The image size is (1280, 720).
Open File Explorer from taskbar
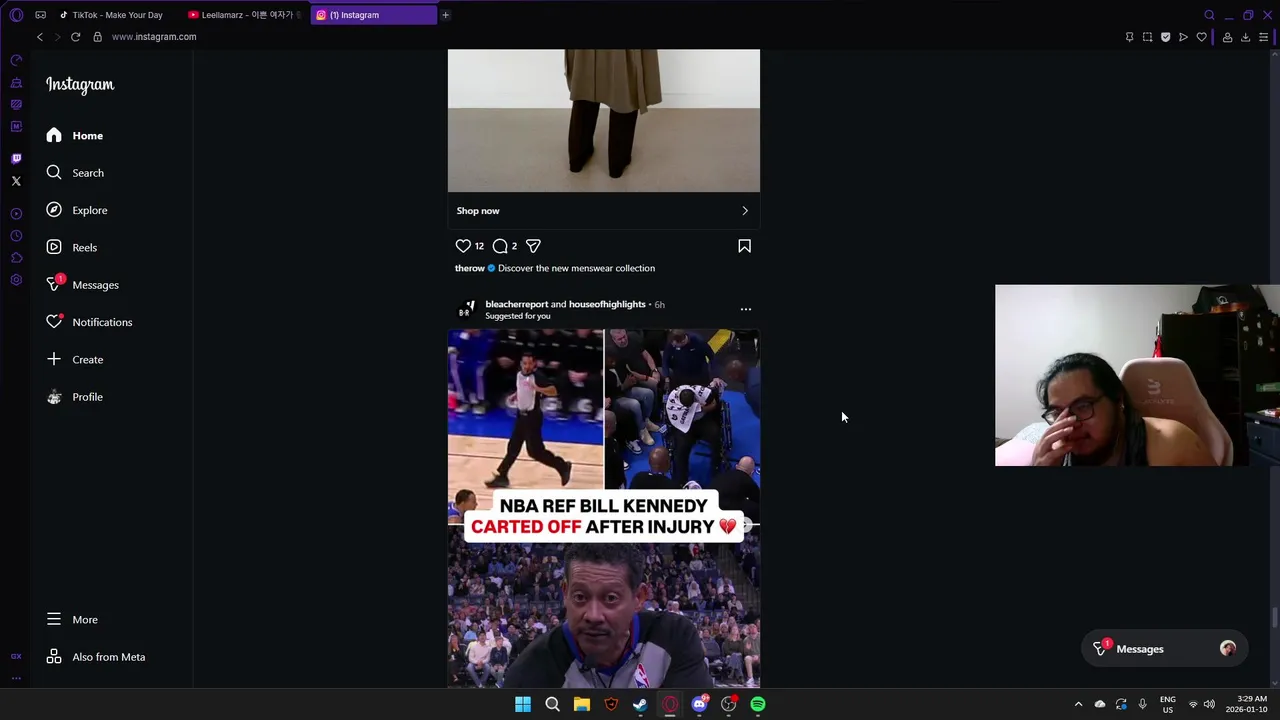(x=581, y=704)
